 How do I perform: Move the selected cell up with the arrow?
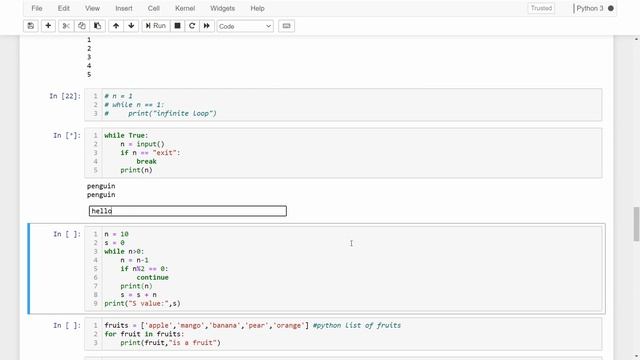tap(116, 26)
